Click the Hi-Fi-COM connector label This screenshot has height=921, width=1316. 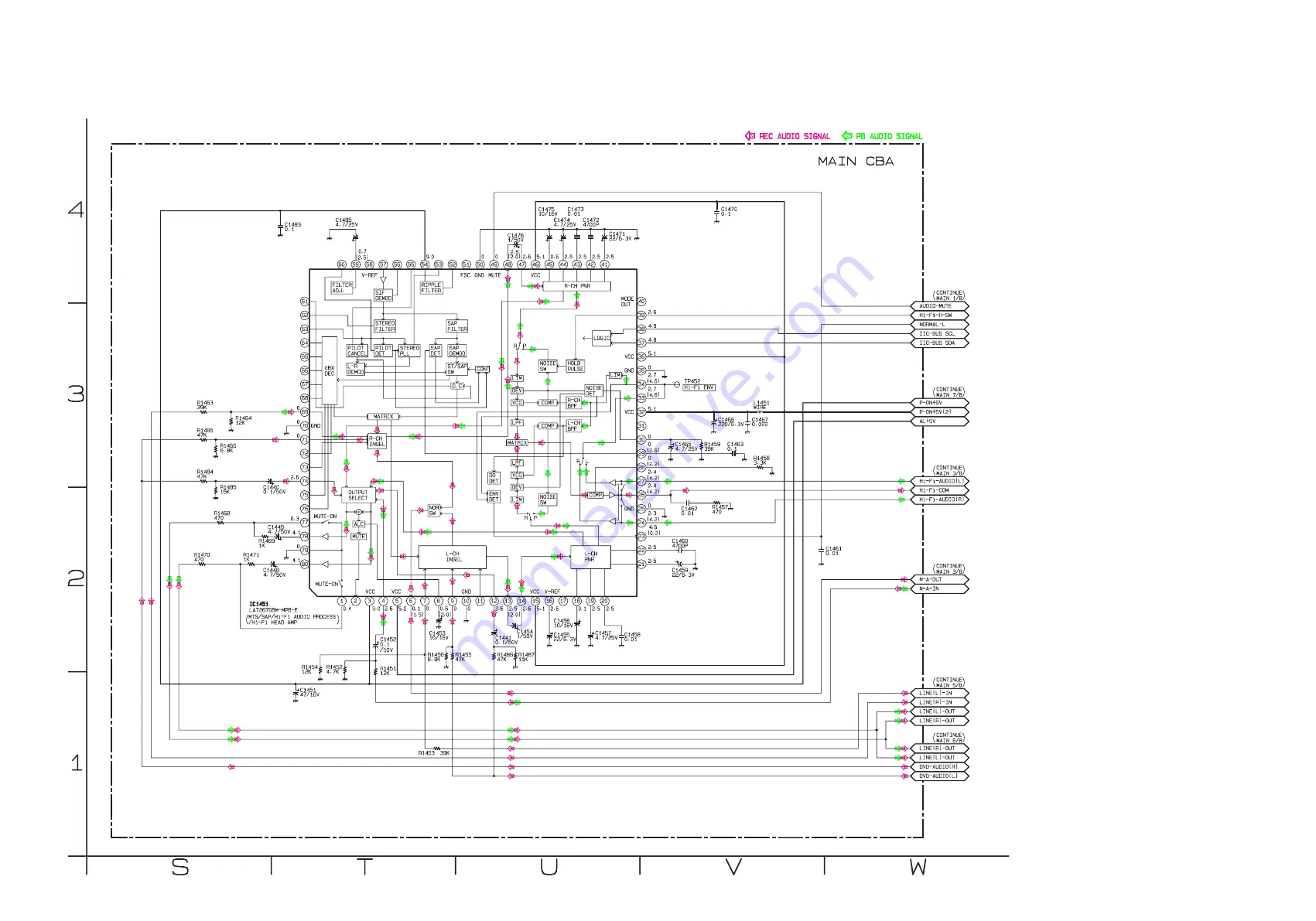click(x=938, y=490)
